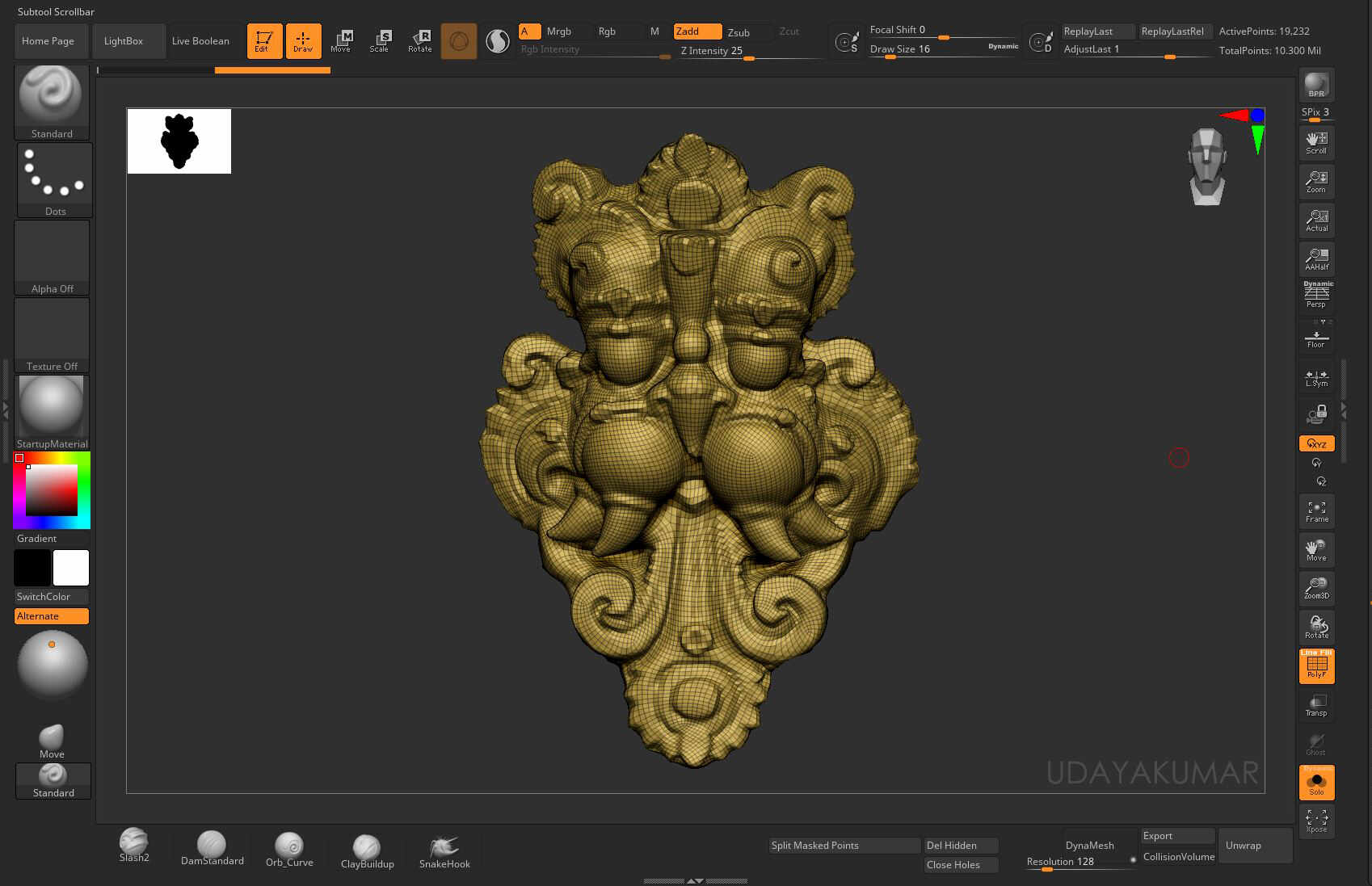Image resolution: width=1372 pixels, height=886 pixels.
Task: Activate Transp transparency mode
Action: [1316, 703]
